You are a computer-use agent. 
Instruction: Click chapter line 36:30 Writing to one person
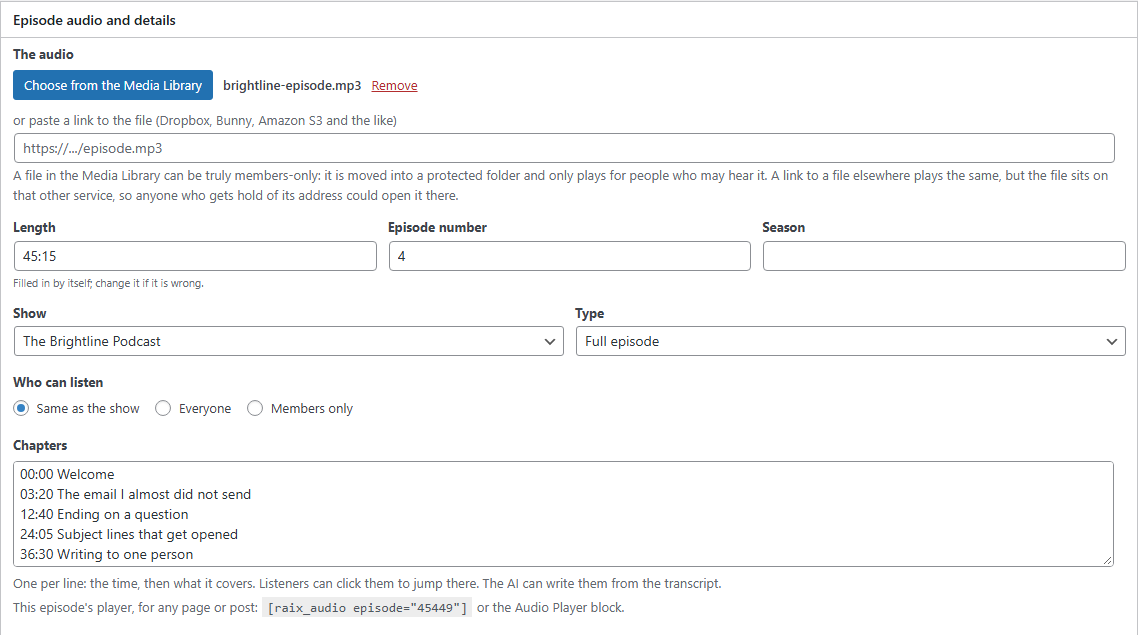(x=107, y=554)
